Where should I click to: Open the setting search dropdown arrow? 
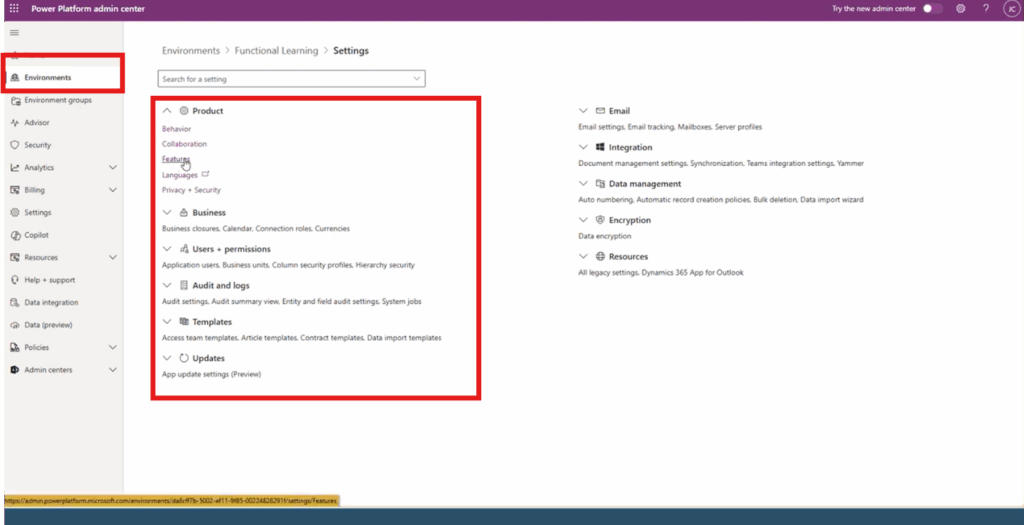click(417, 79)
